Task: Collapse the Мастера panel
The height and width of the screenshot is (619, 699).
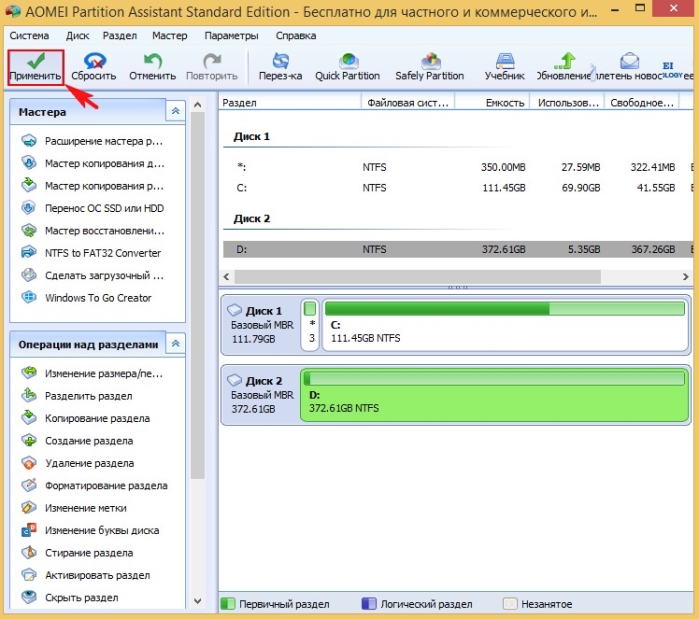Action: (x=176, y=111)
